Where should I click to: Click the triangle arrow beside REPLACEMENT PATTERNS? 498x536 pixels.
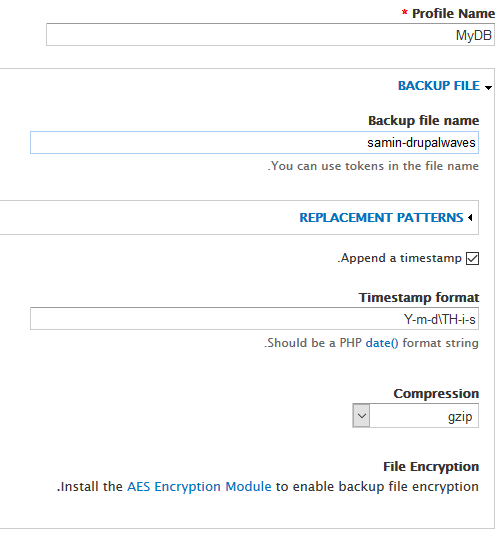(470, 217)
